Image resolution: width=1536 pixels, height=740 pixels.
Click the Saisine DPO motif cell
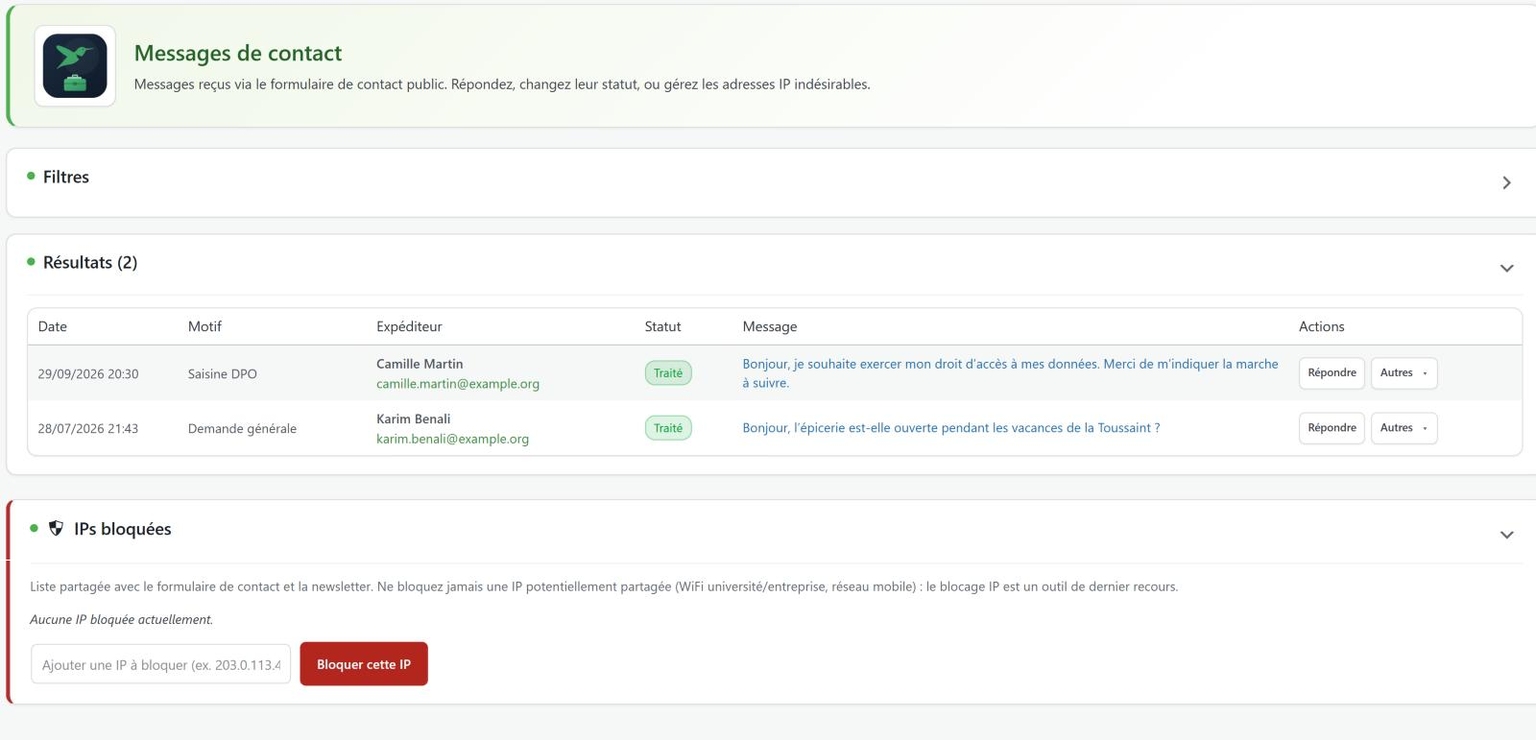(222, 374)
